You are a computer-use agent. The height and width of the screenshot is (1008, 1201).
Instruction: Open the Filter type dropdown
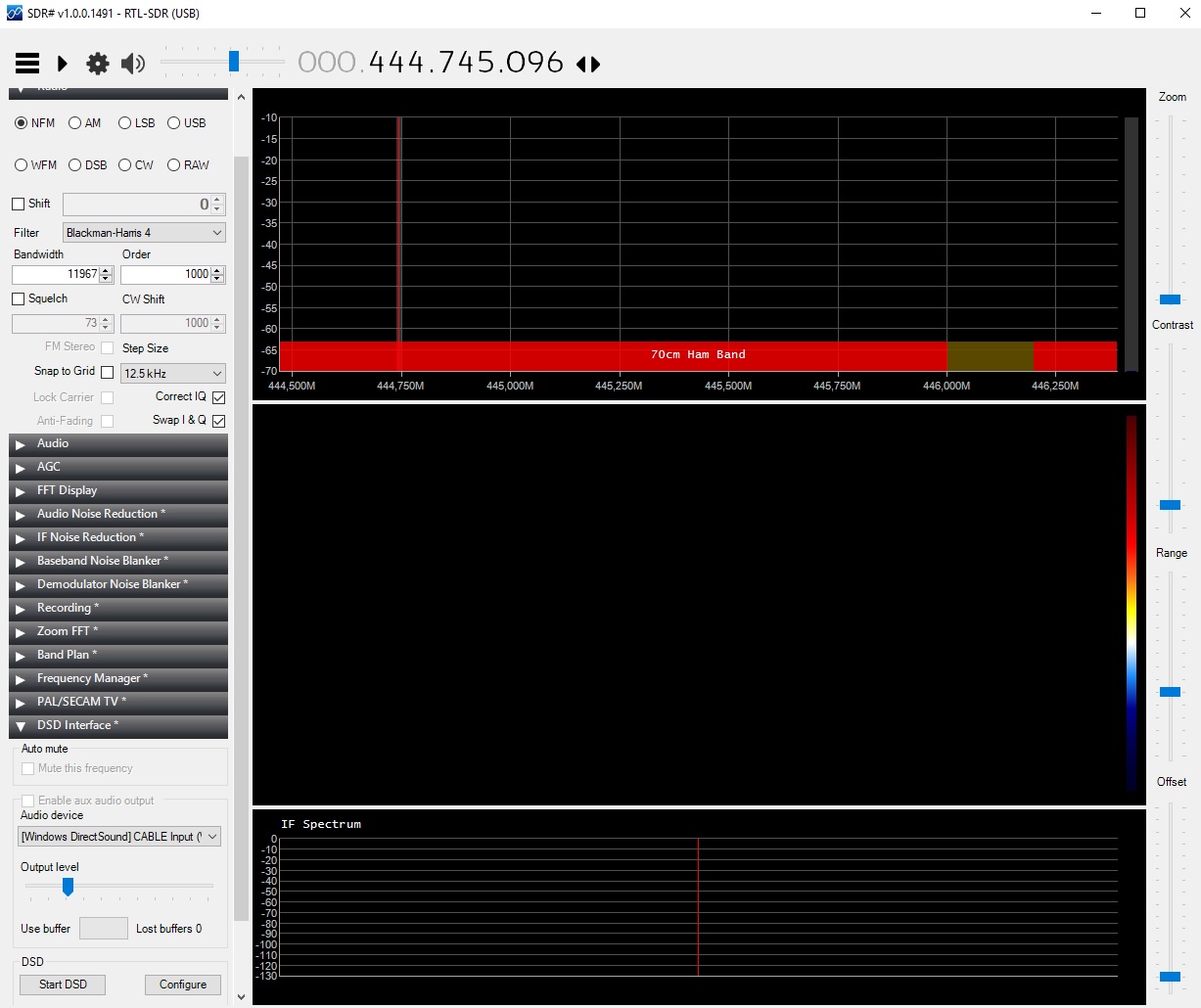click(144, 233)
